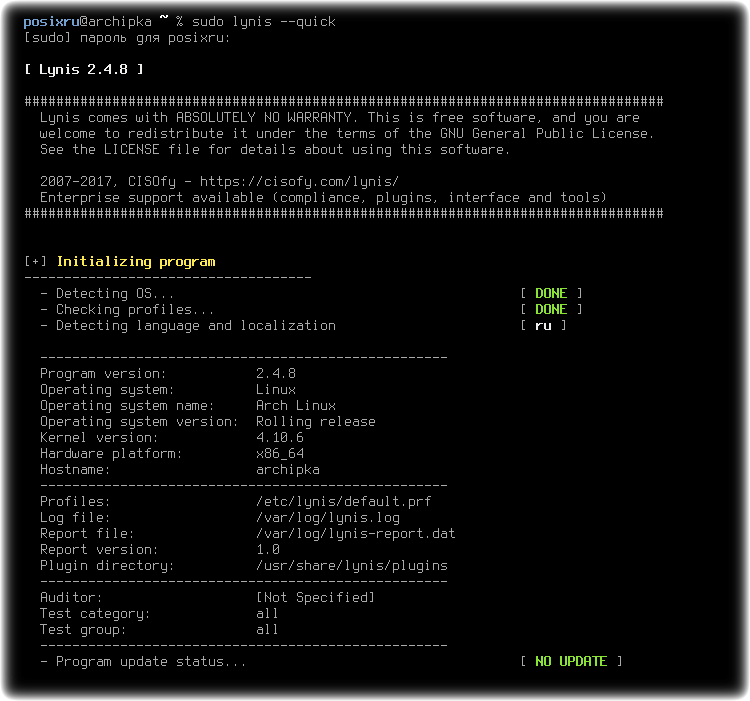Click the '2007-2017, CISOfy' copyright text

coord(108,182)
